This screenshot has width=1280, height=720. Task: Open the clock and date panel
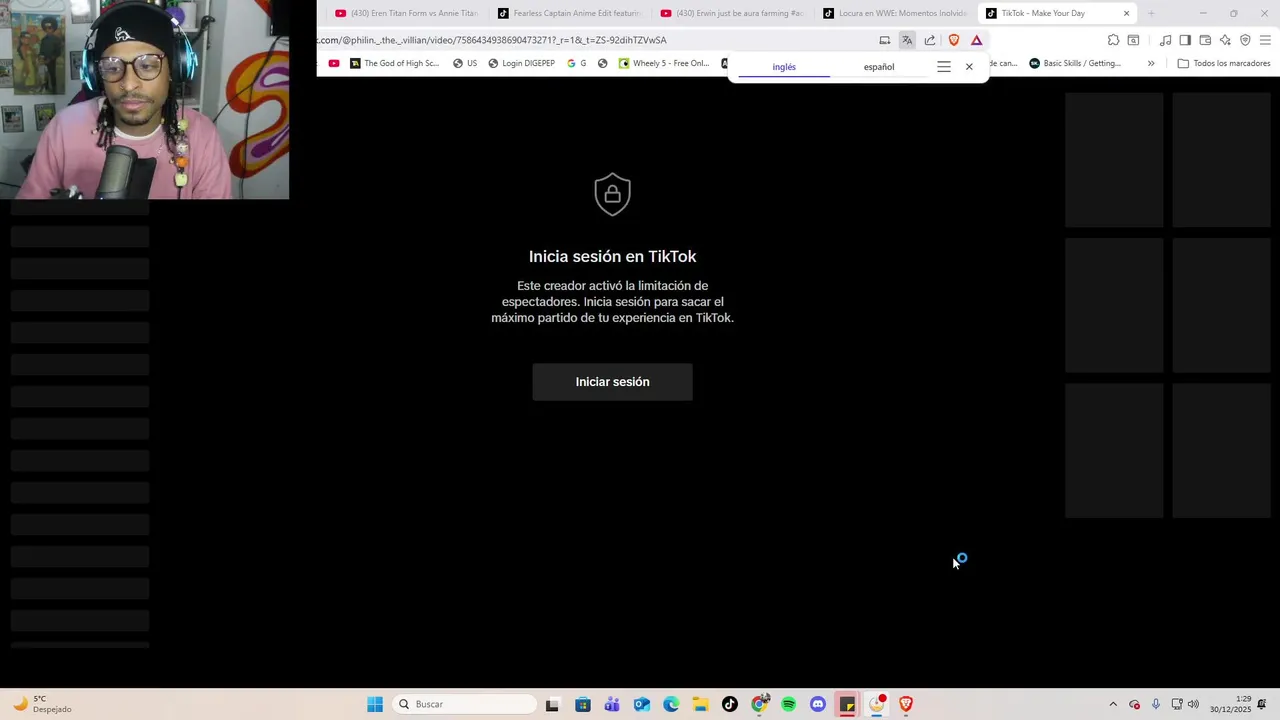tap(1230, 704)
